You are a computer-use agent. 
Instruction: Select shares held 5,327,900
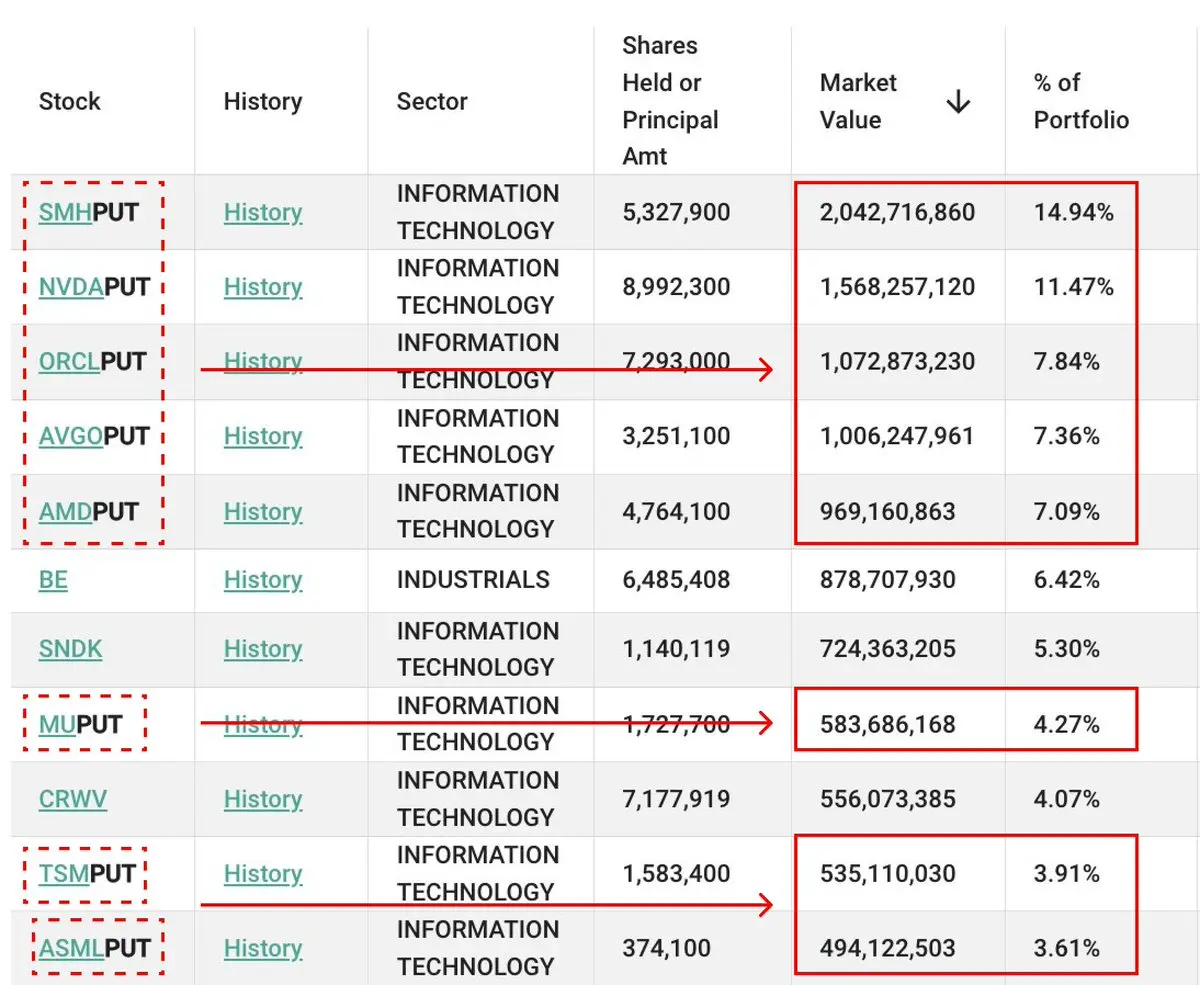pyautogui.click(x=676, y=212)
